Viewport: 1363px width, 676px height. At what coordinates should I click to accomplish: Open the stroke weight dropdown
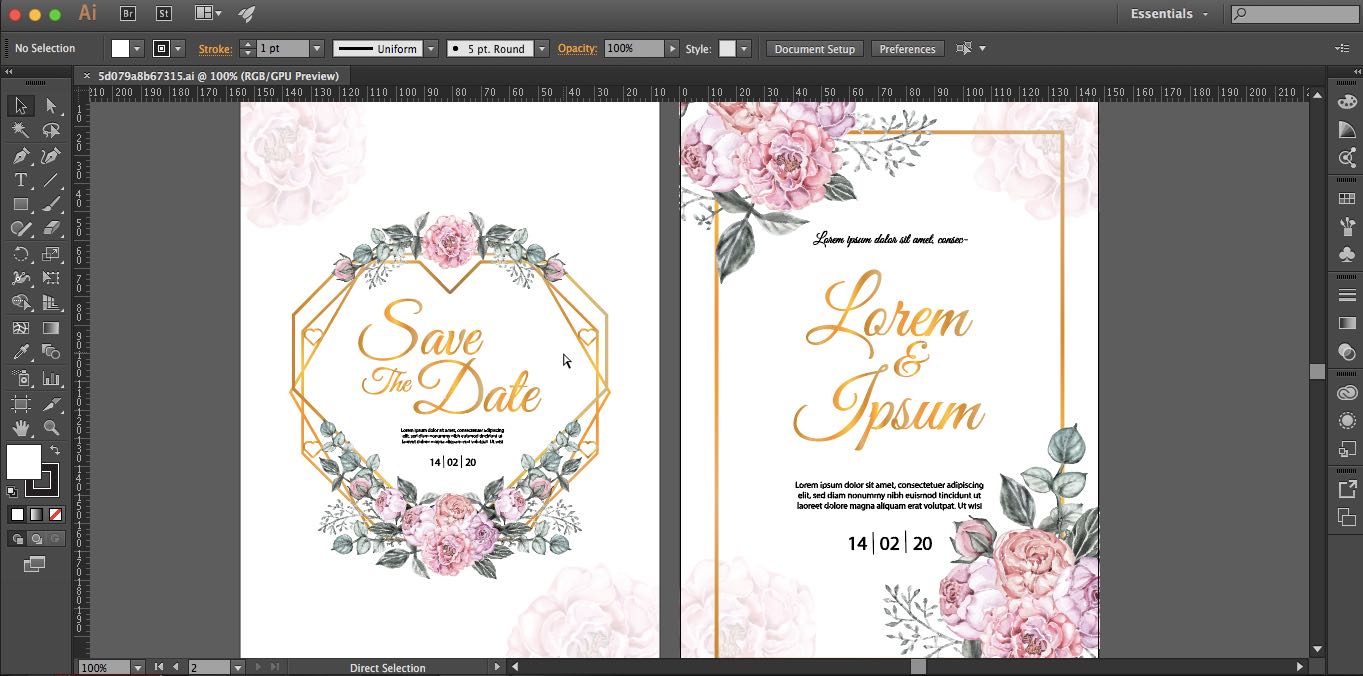coord(316,49)
